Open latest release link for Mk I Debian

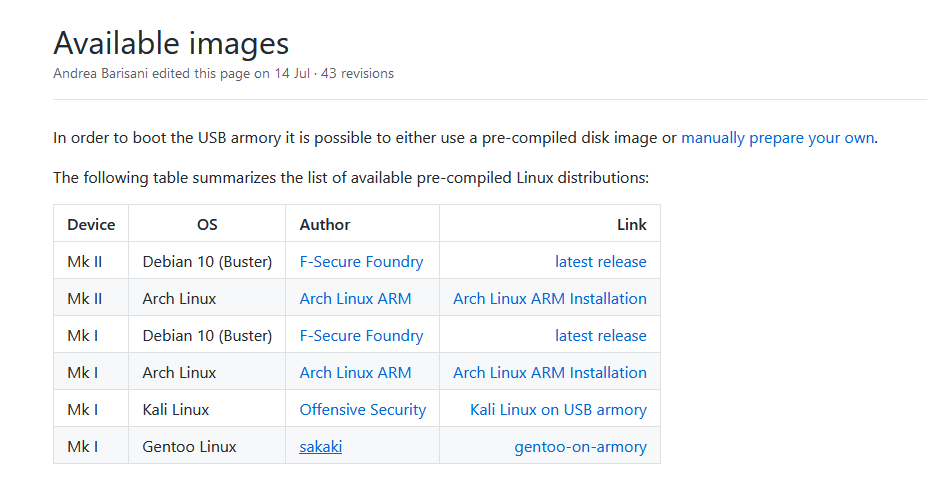pos(600,335)
